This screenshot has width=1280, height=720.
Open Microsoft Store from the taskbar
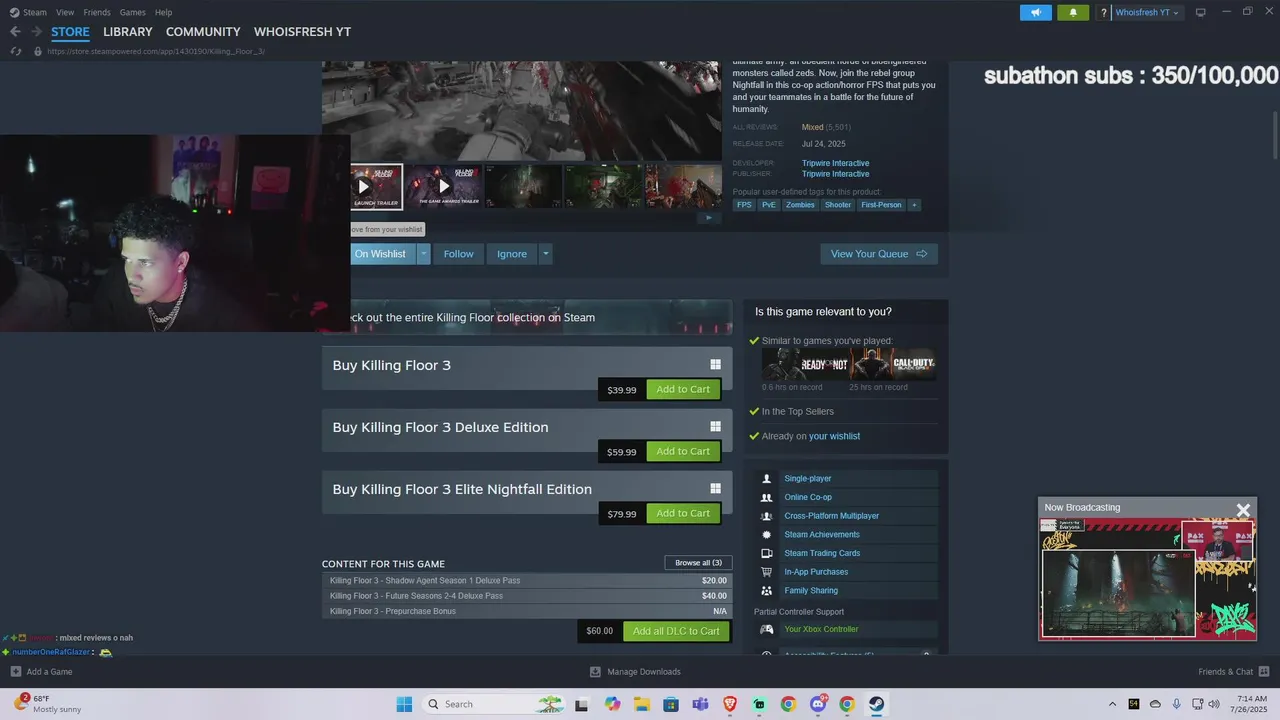click(671, 704)
